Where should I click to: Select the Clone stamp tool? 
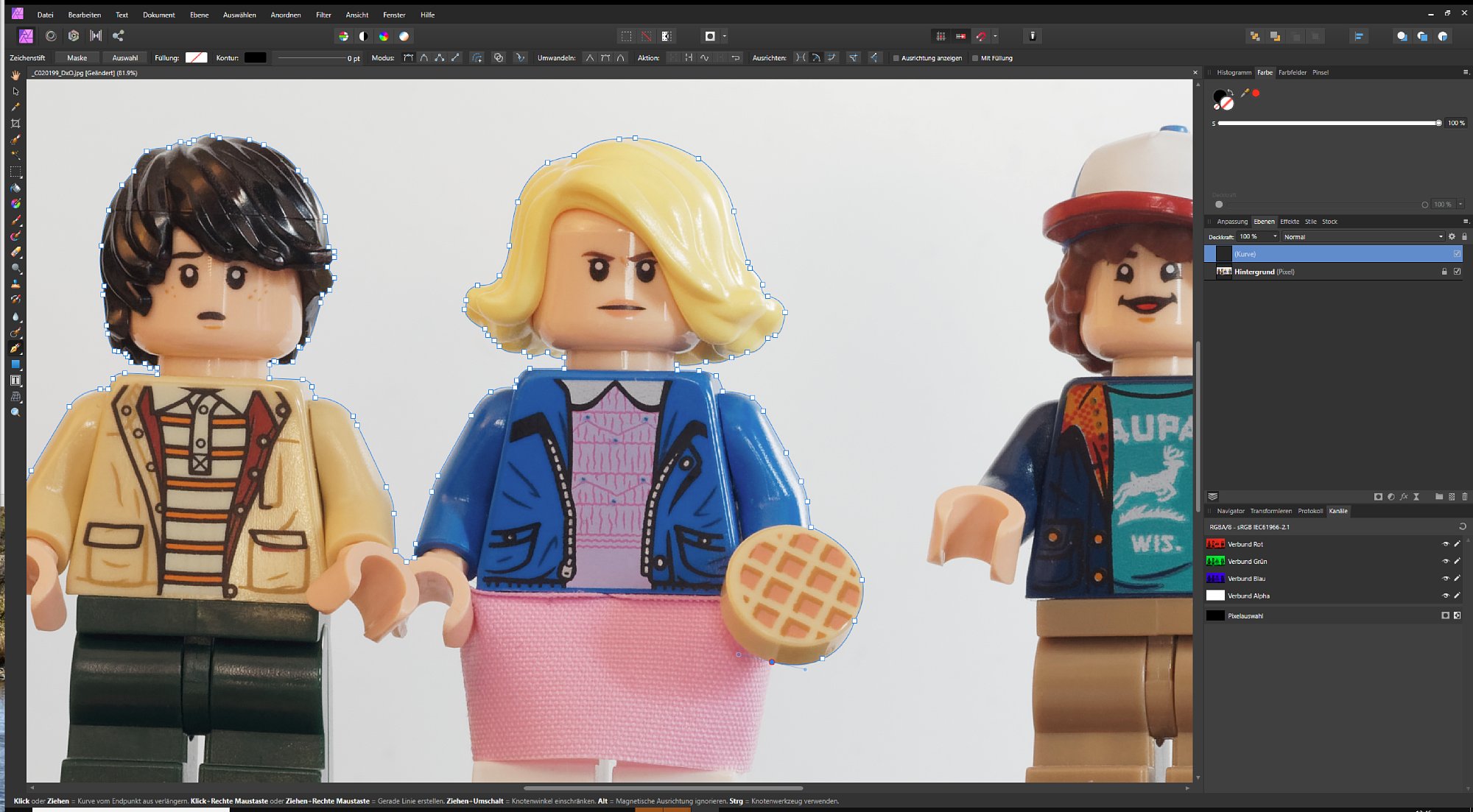click(15, 283)
